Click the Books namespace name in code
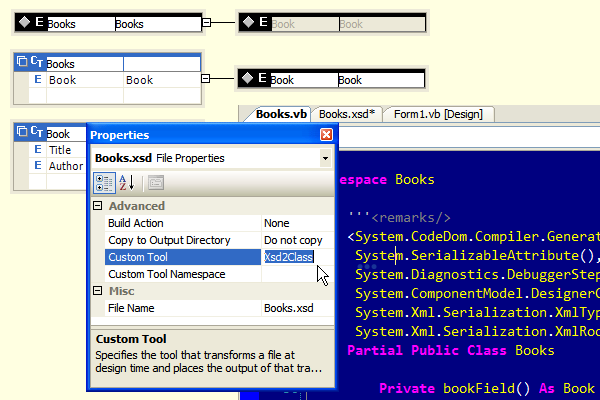The image size is (600, 400). 414,180
